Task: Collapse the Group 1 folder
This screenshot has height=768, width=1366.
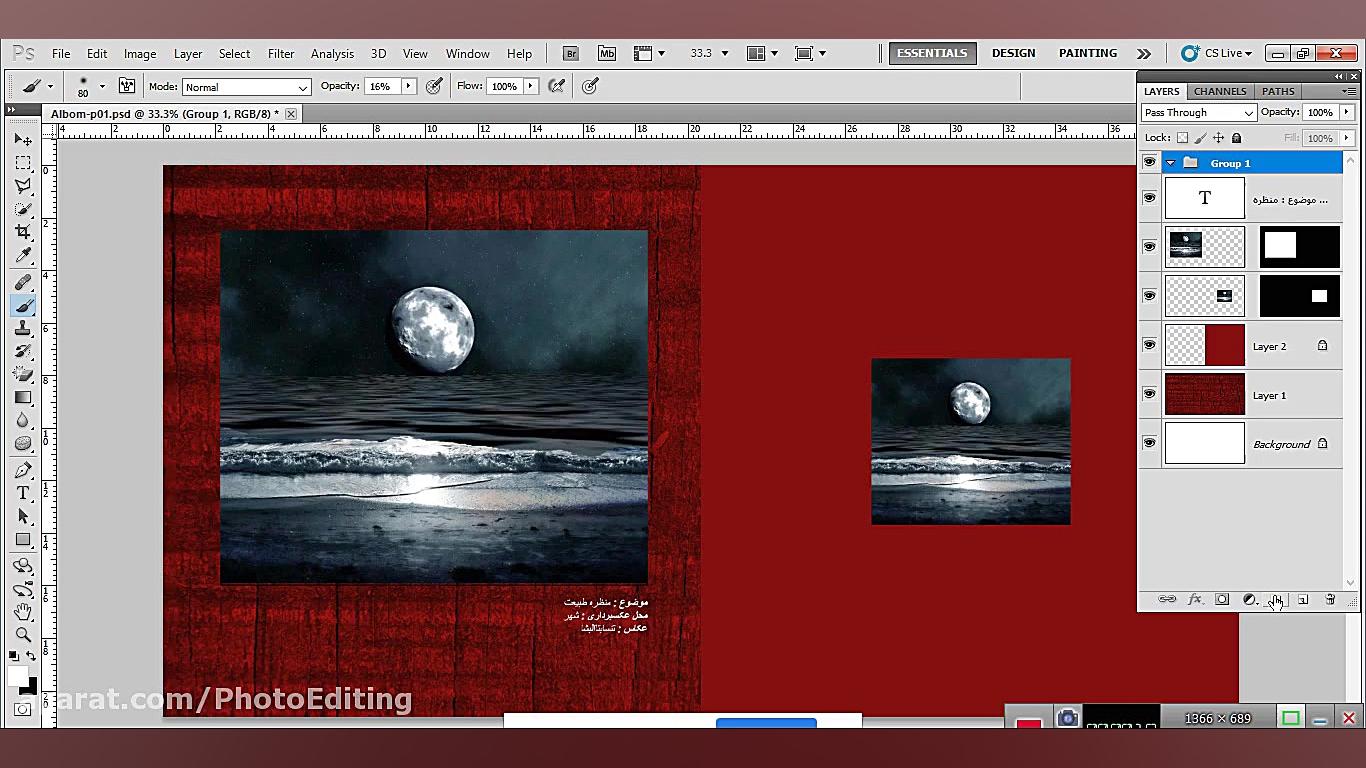Action: click(1170, 163)
